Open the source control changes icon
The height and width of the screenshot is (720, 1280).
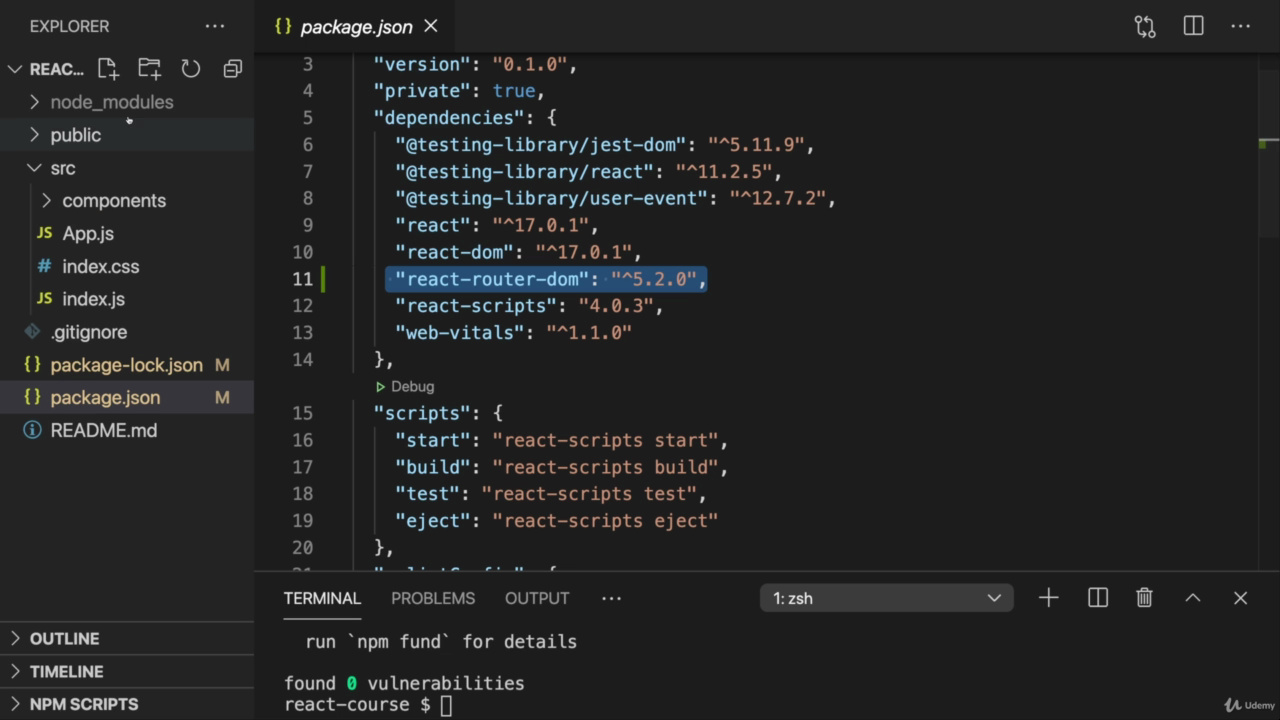tap(1145, 27)
